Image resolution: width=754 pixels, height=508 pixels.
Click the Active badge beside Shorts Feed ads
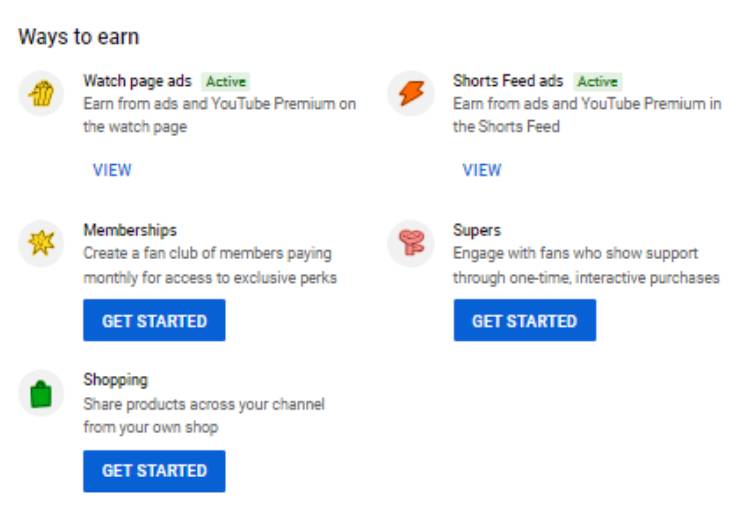[x=597, y=81]
